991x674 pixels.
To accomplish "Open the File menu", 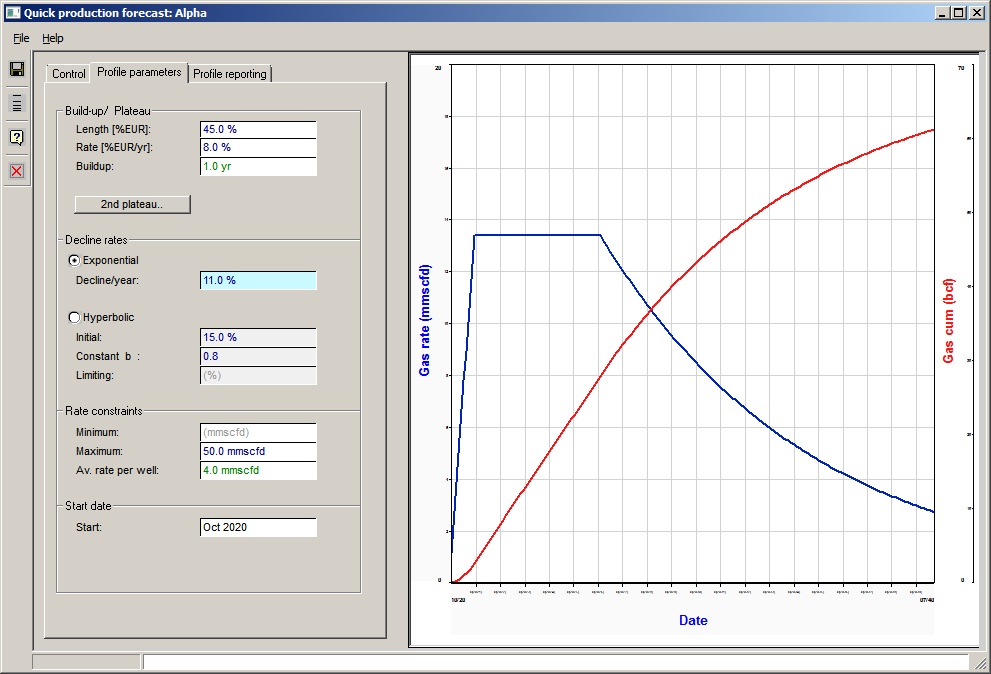I will 21,38.
